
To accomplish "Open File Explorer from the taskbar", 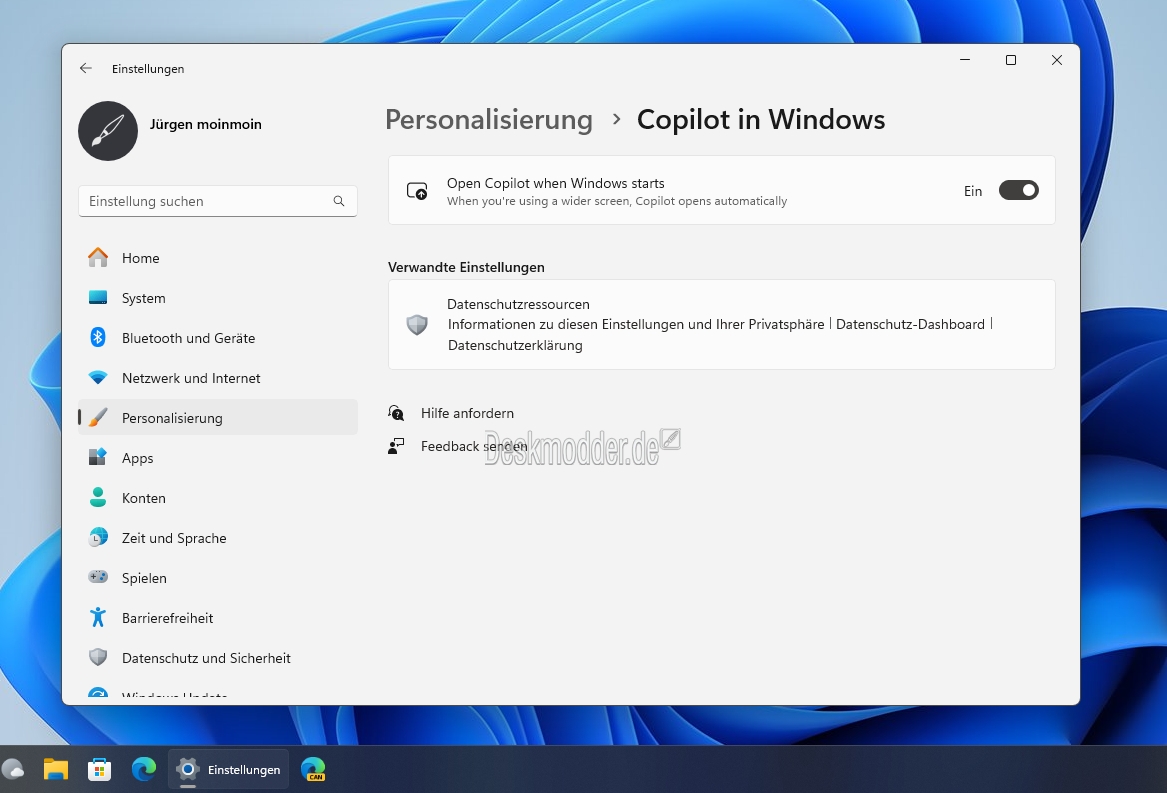I will 56,769.
